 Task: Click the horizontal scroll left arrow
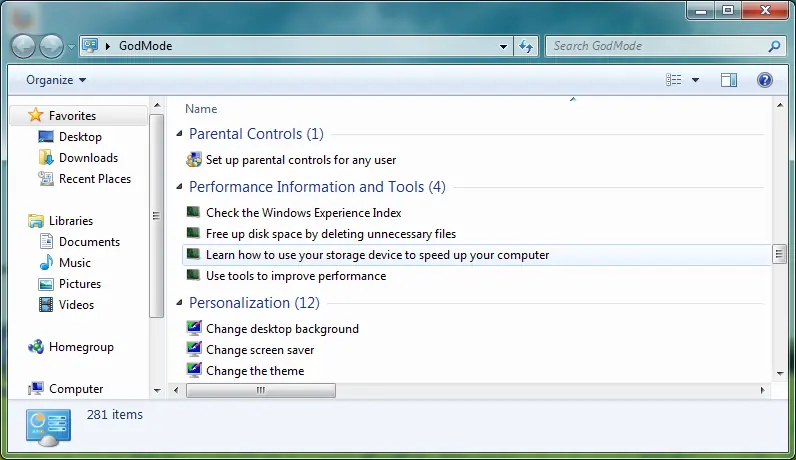176,390
